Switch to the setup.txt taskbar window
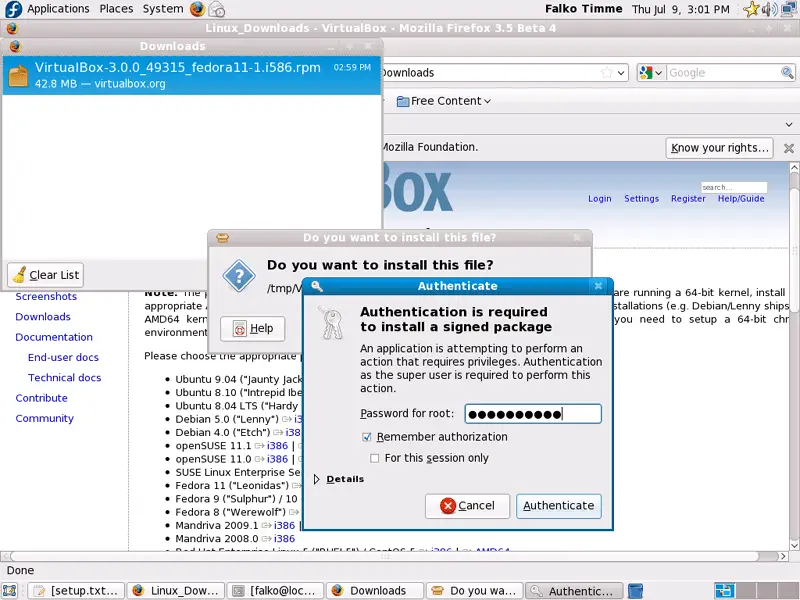Viewport: 800px width, 600px height. [76, 591]
